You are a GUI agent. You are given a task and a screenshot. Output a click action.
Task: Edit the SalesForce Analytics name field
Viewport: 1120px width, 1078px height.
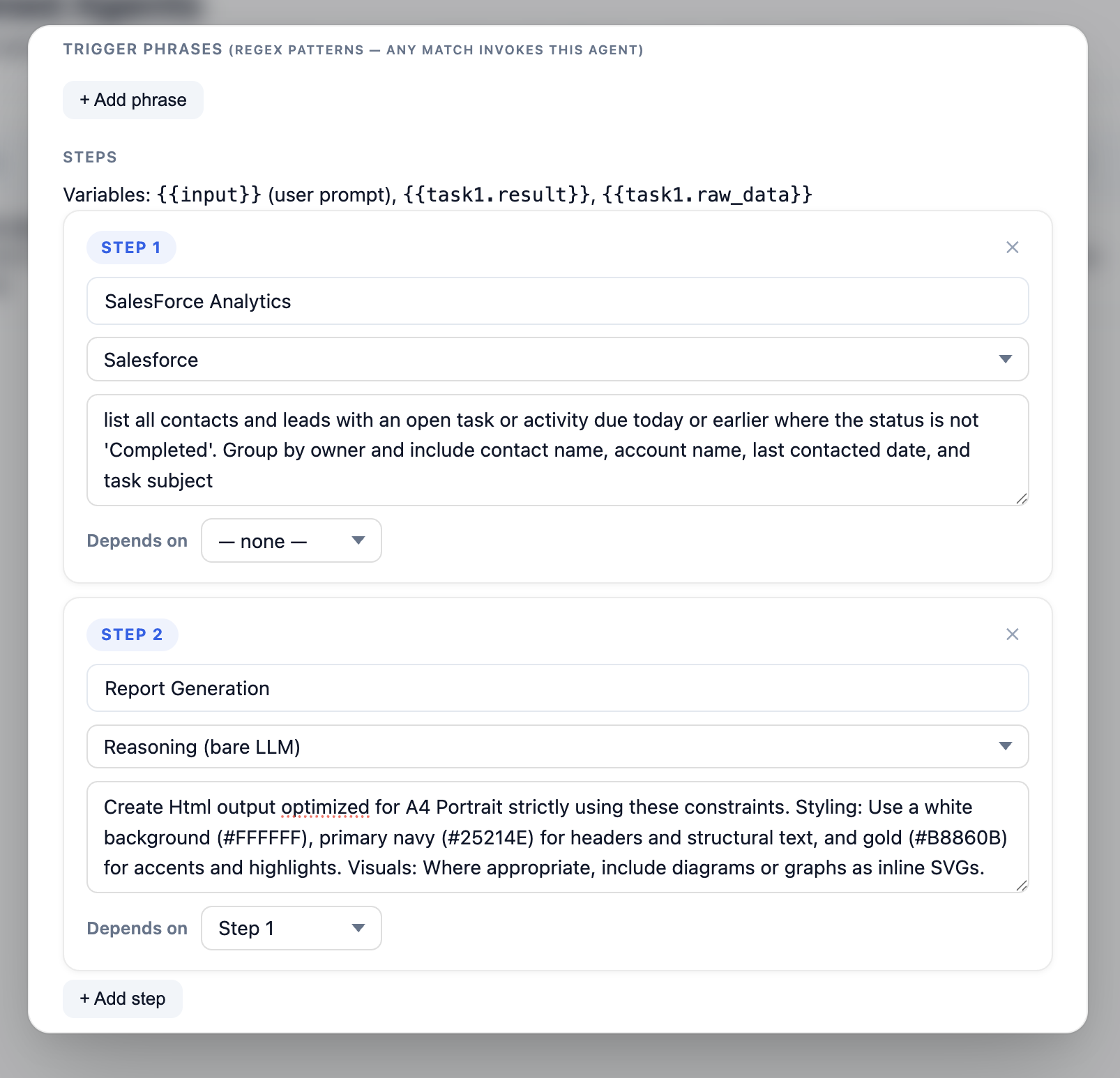click(x=558, y=301)
